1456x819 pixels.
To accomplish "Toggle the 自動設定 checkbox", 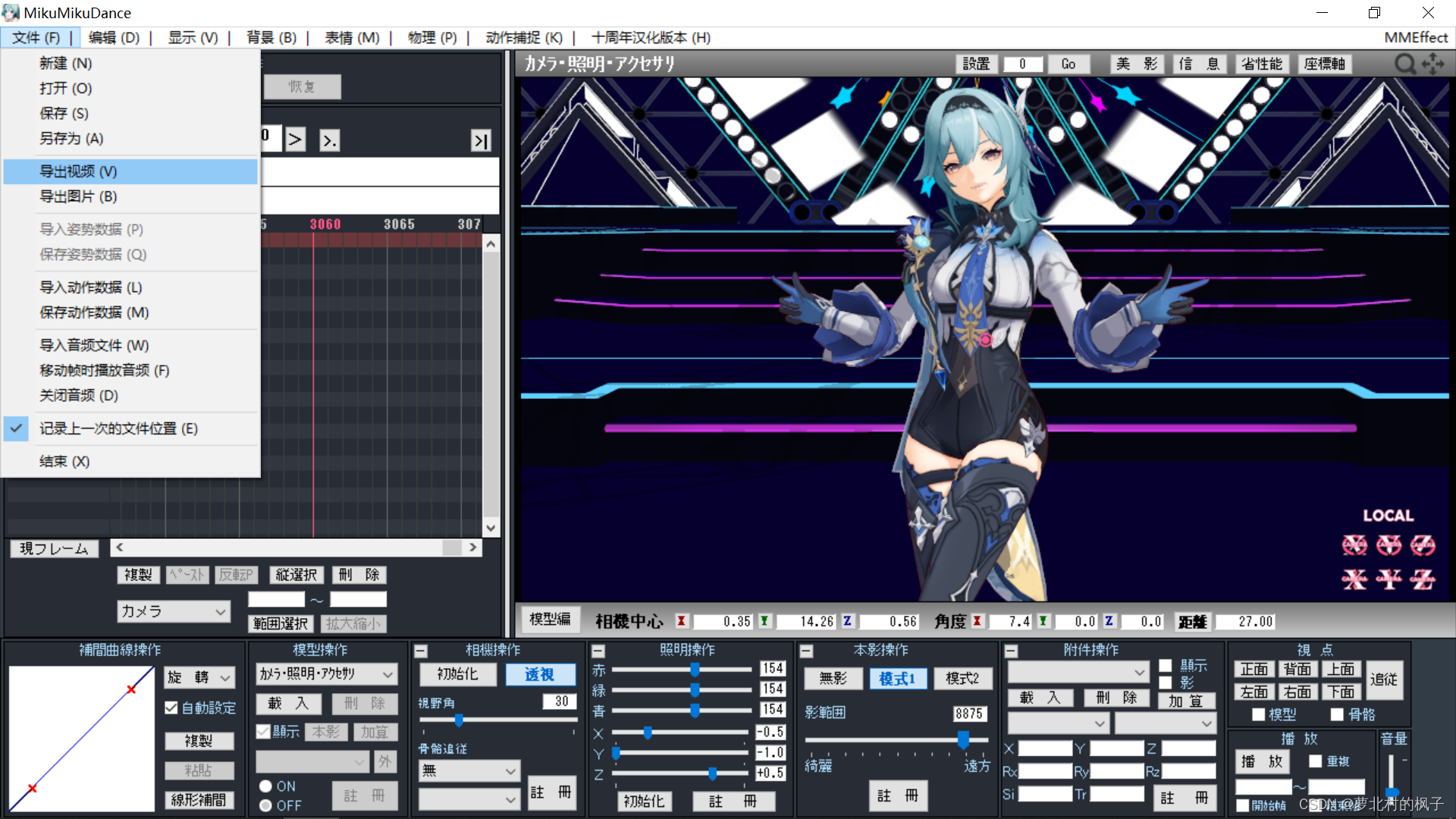I will (171, 708).
